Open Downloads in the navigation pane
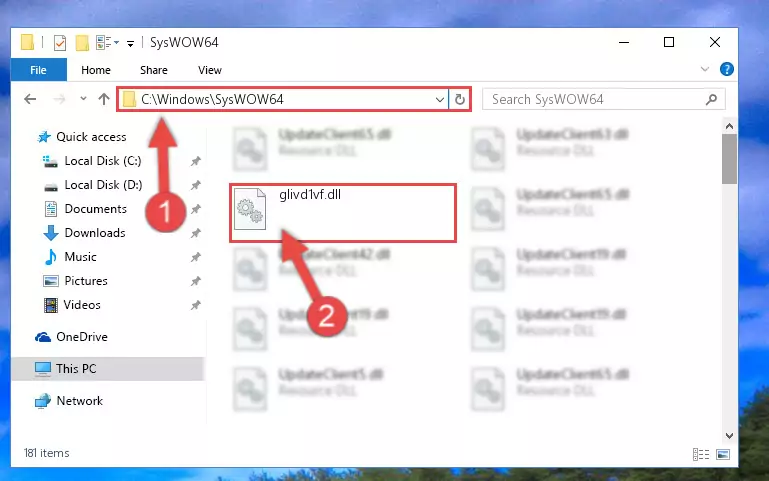 95,233
